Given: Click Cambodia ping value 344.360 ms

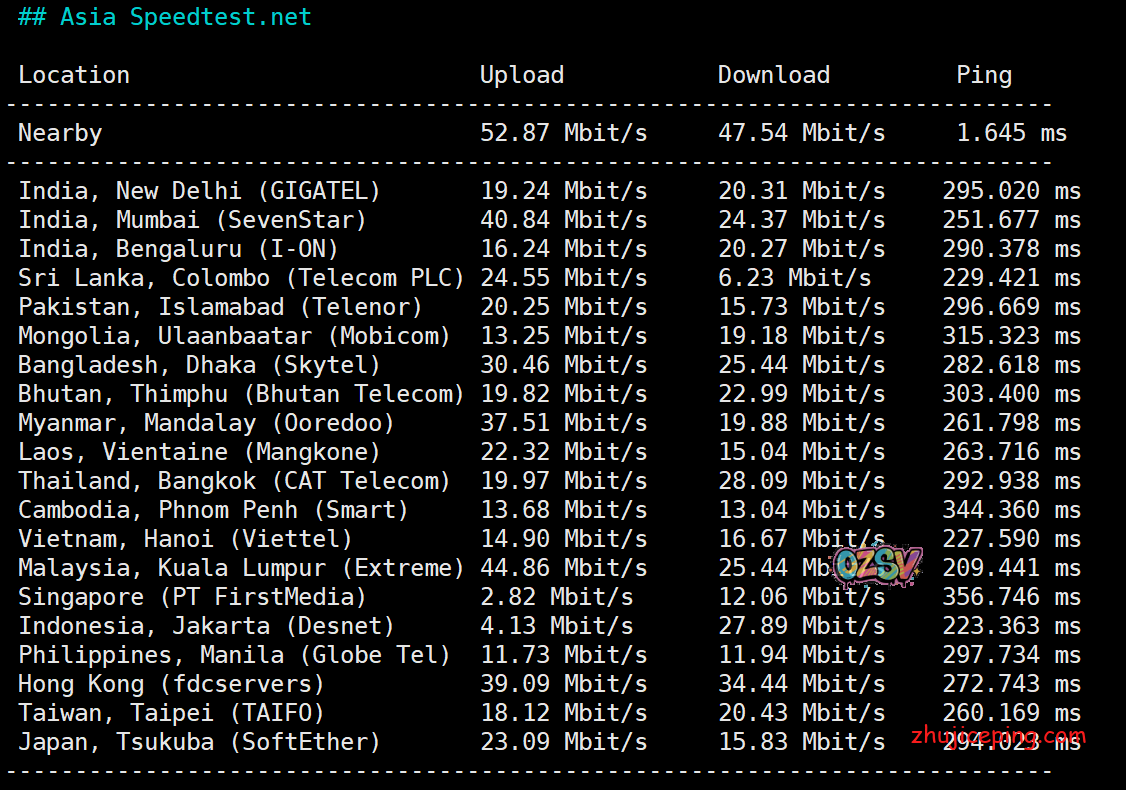Looking at the screenshot, I should [x=1011, y=510].
